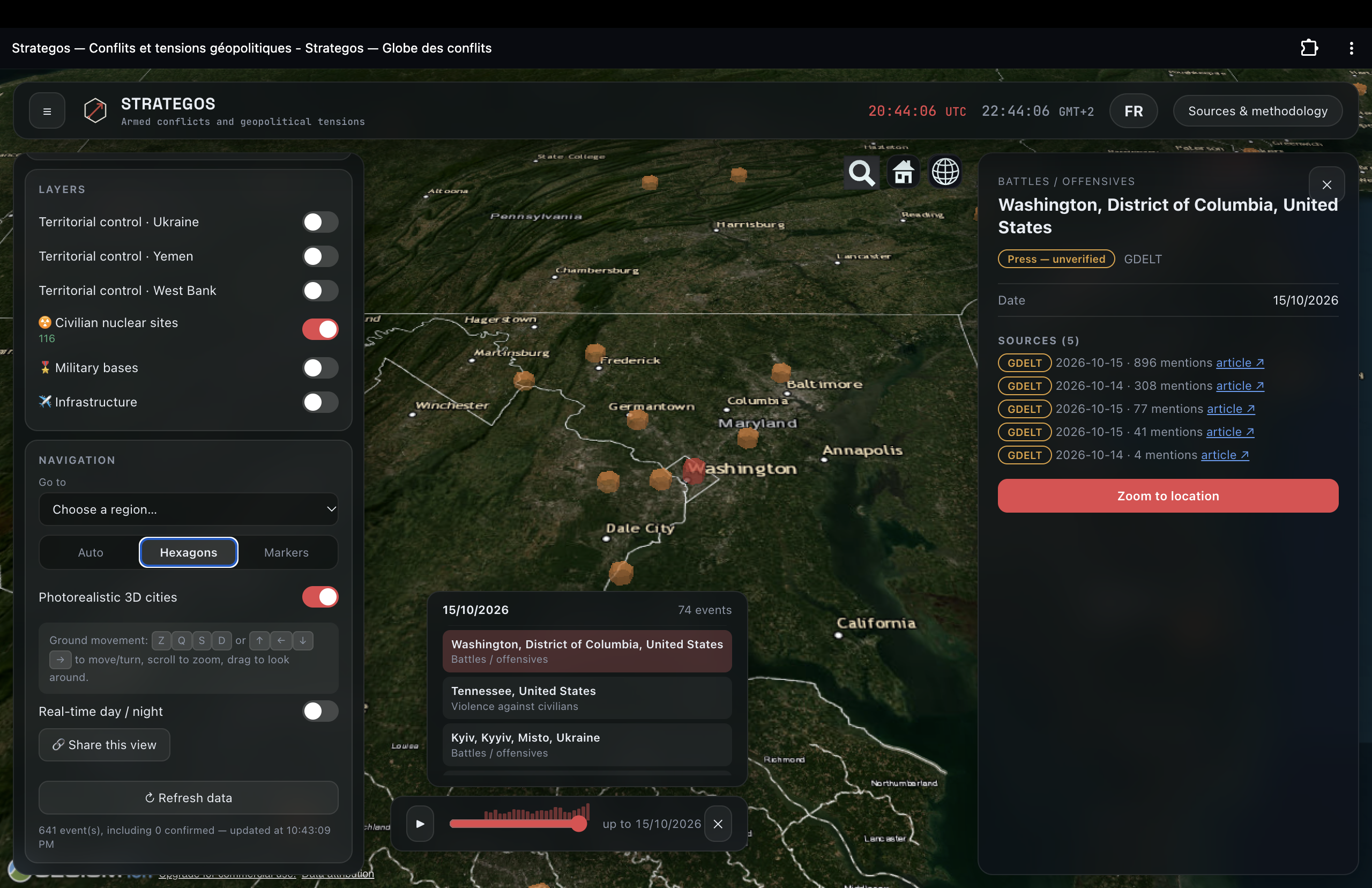
Task: Open the browser three-dot menu
Action: click(1351, 48)
